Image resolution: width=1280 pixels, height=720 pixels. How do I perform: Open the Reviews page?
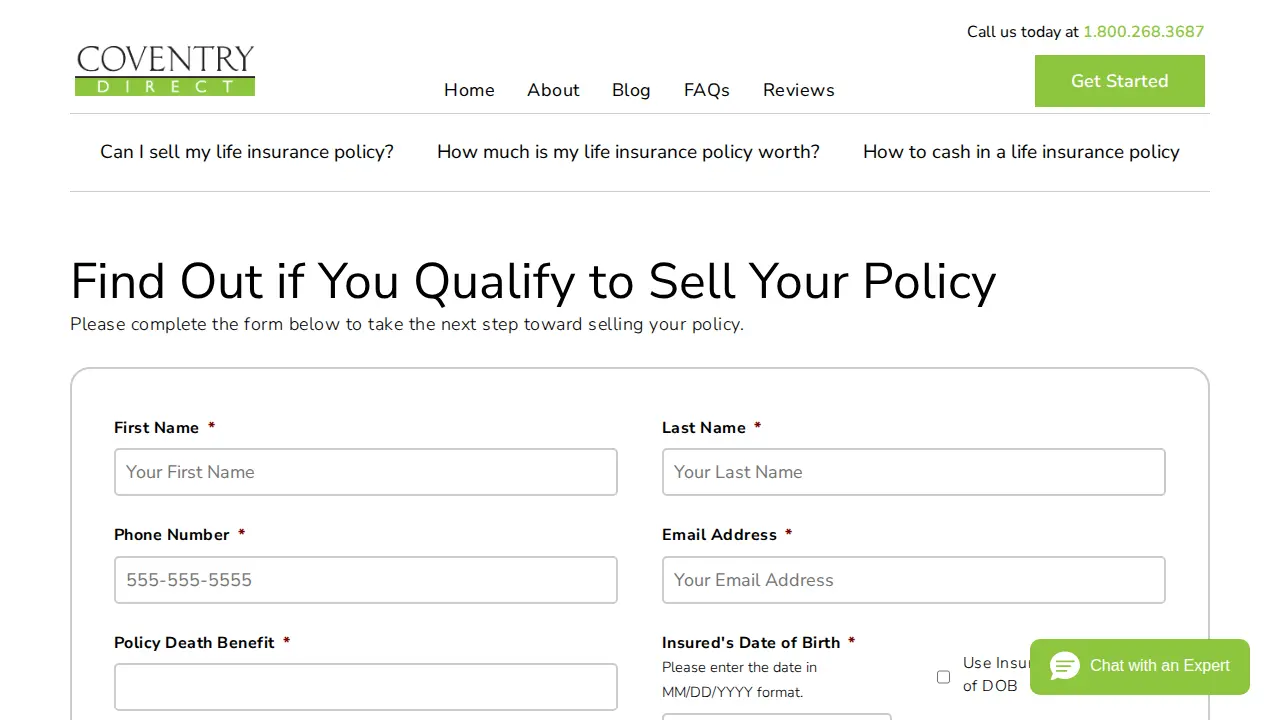pos(798,90)
